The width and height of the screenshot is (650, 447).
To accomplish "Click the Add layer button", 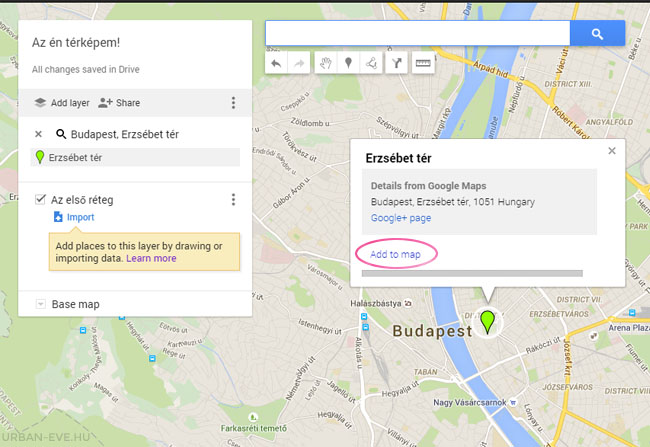I will 62,102.
